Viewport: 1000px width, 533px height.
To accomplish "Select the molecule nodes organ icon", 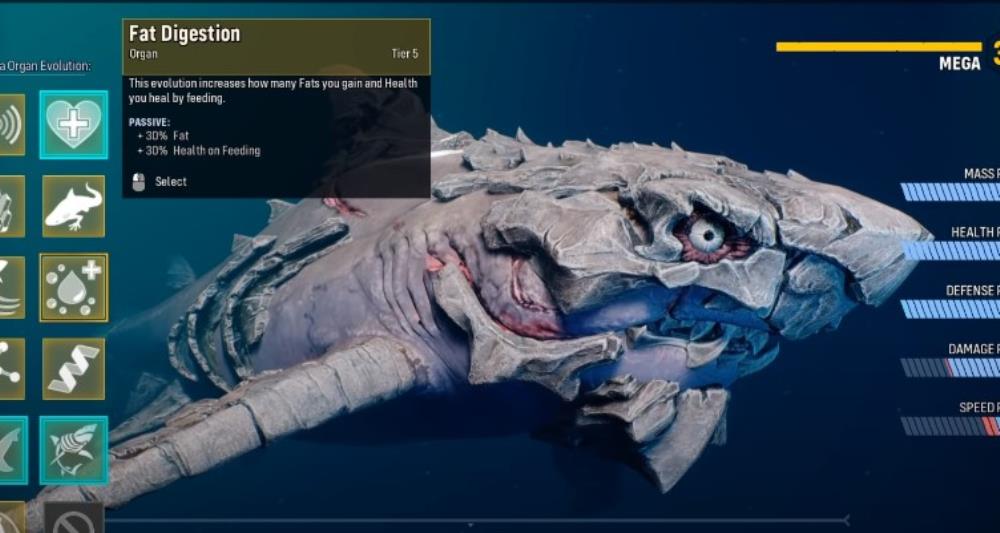I will point(11,369).
